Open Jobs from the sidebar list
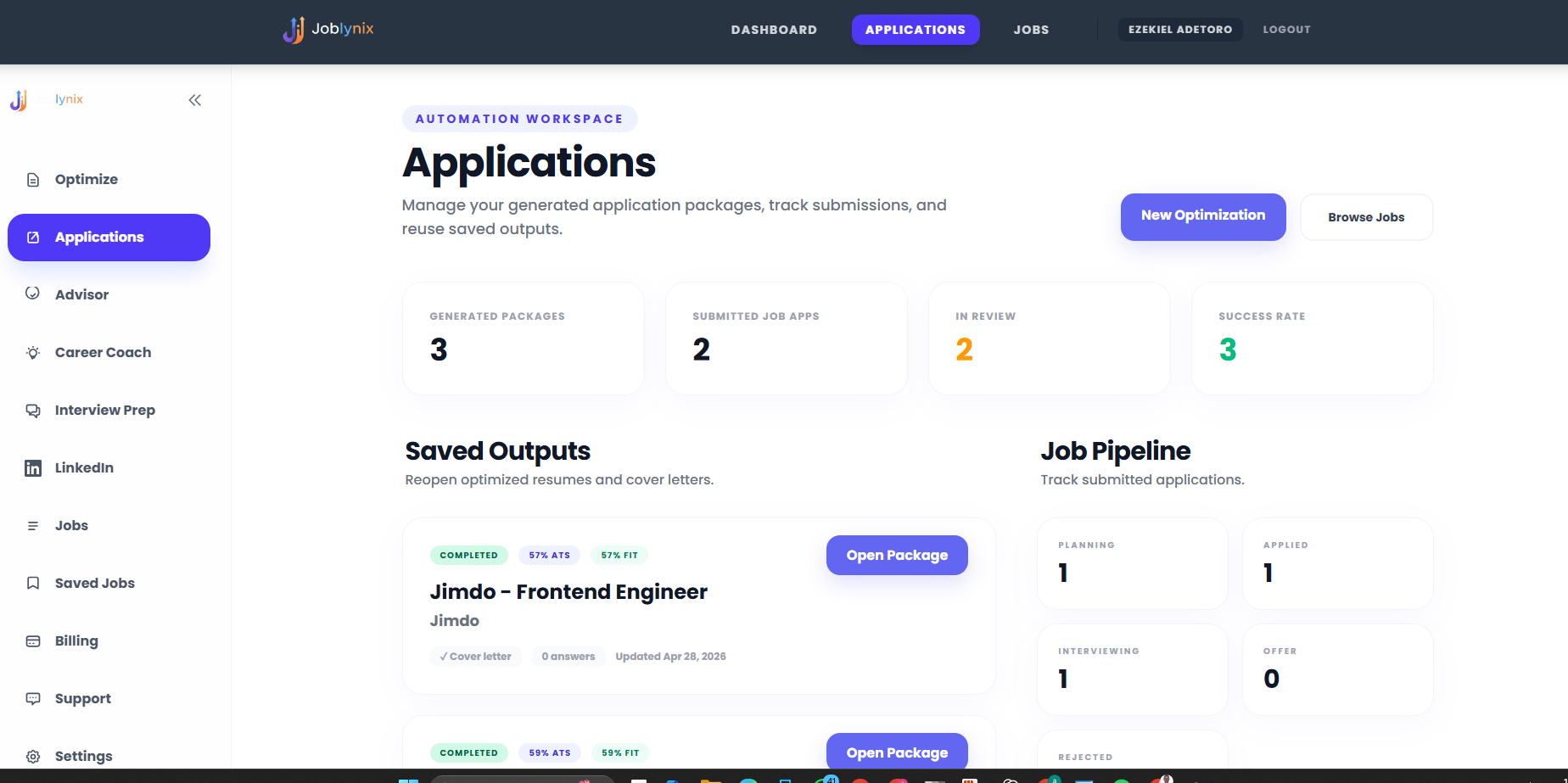 71,525
